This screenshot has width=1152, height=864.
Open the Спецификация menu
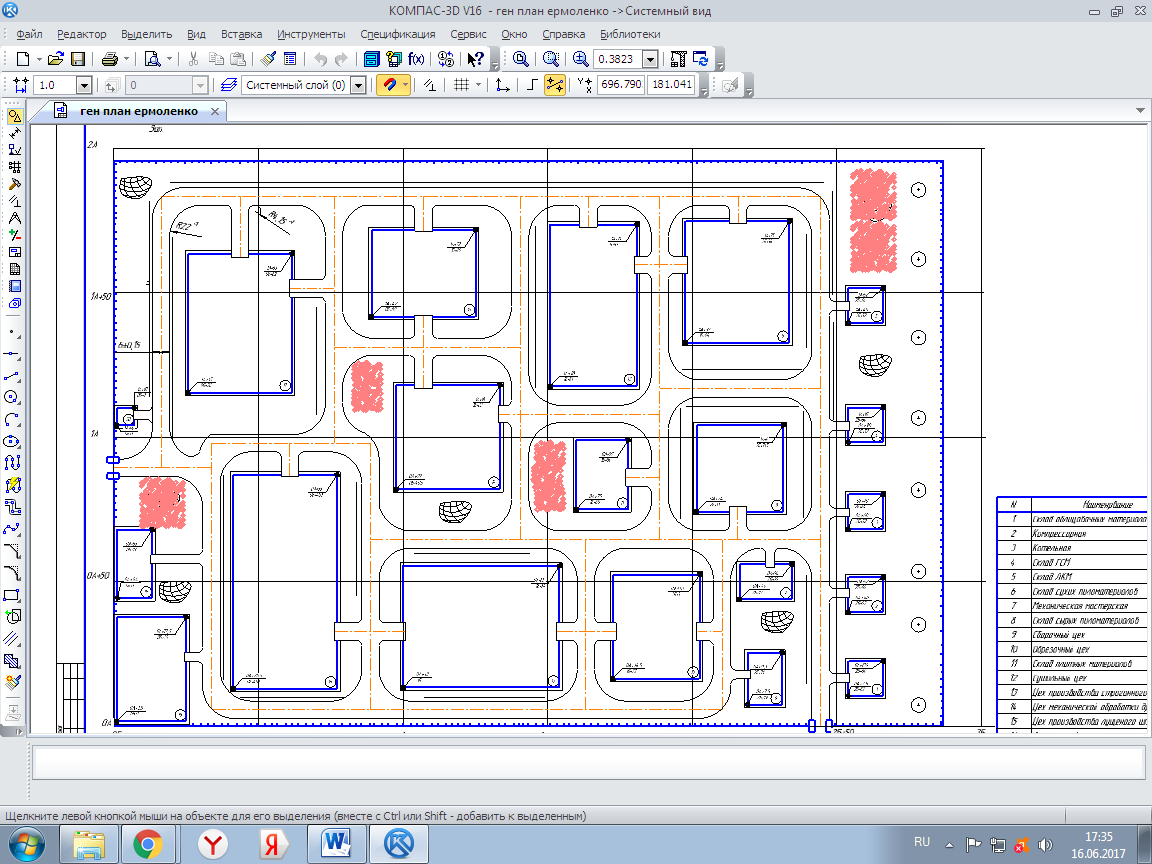(397, 34)
